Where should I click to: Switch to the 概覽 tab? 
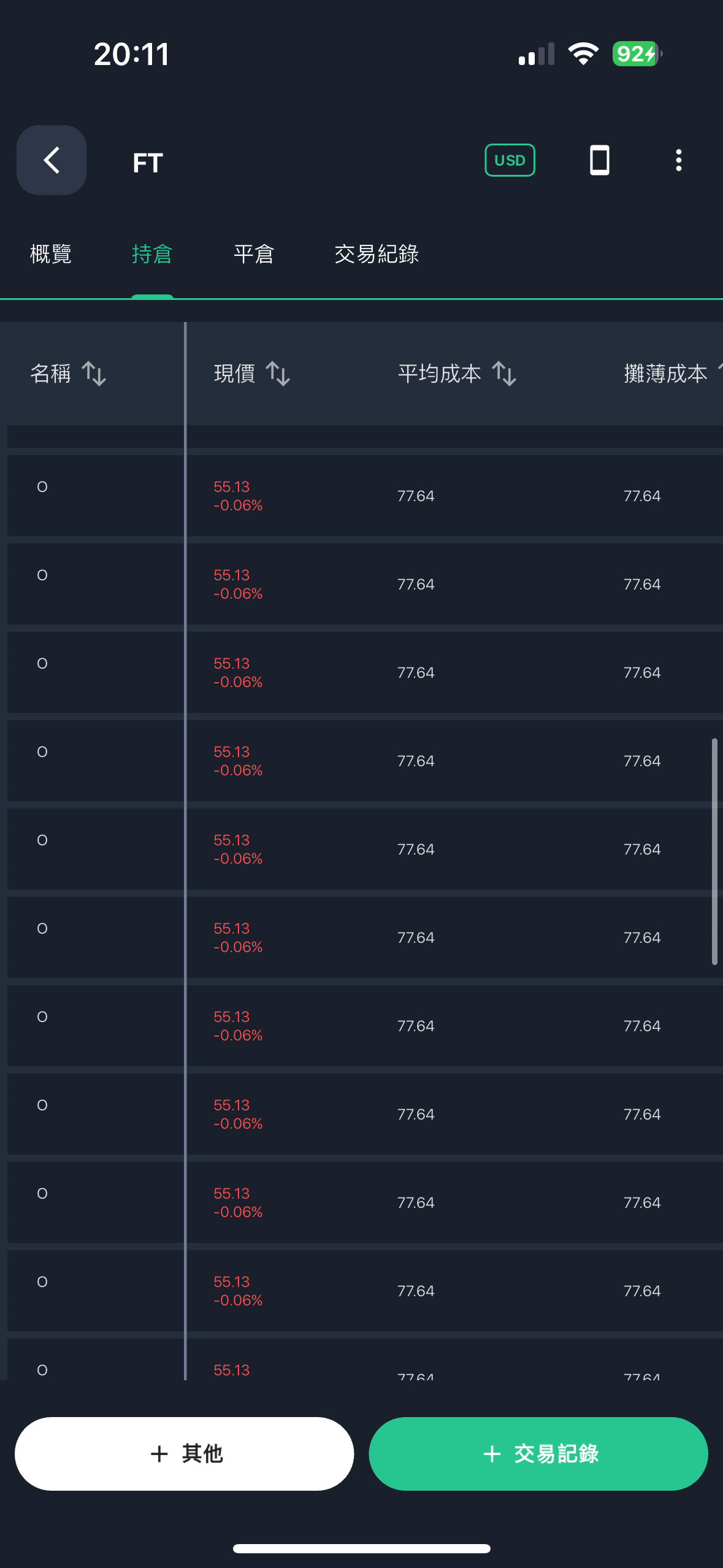pos(51,254)
